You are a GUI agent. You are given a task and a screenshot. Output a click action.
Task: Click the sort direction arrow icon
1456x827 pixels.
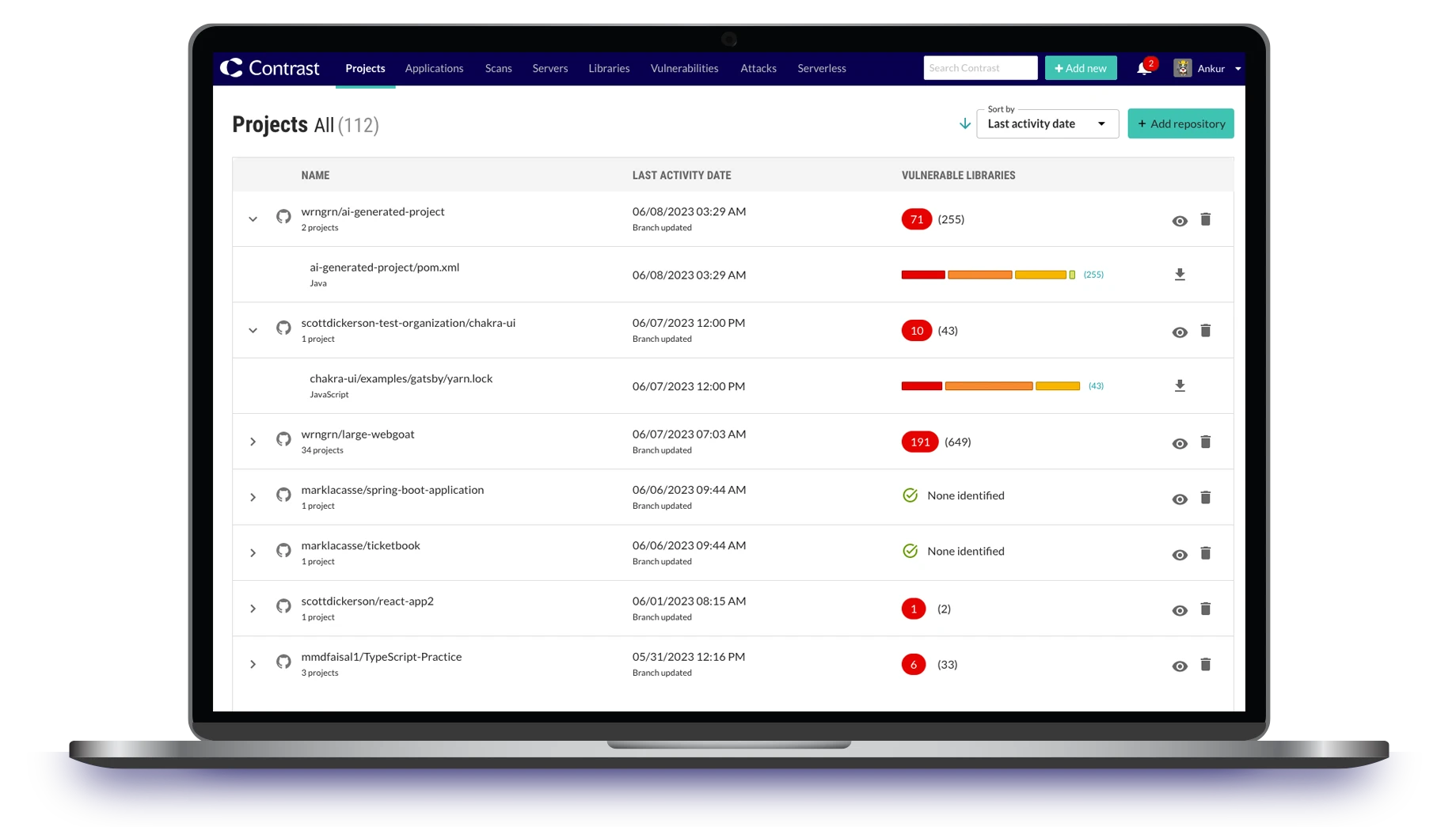point(964,123)
